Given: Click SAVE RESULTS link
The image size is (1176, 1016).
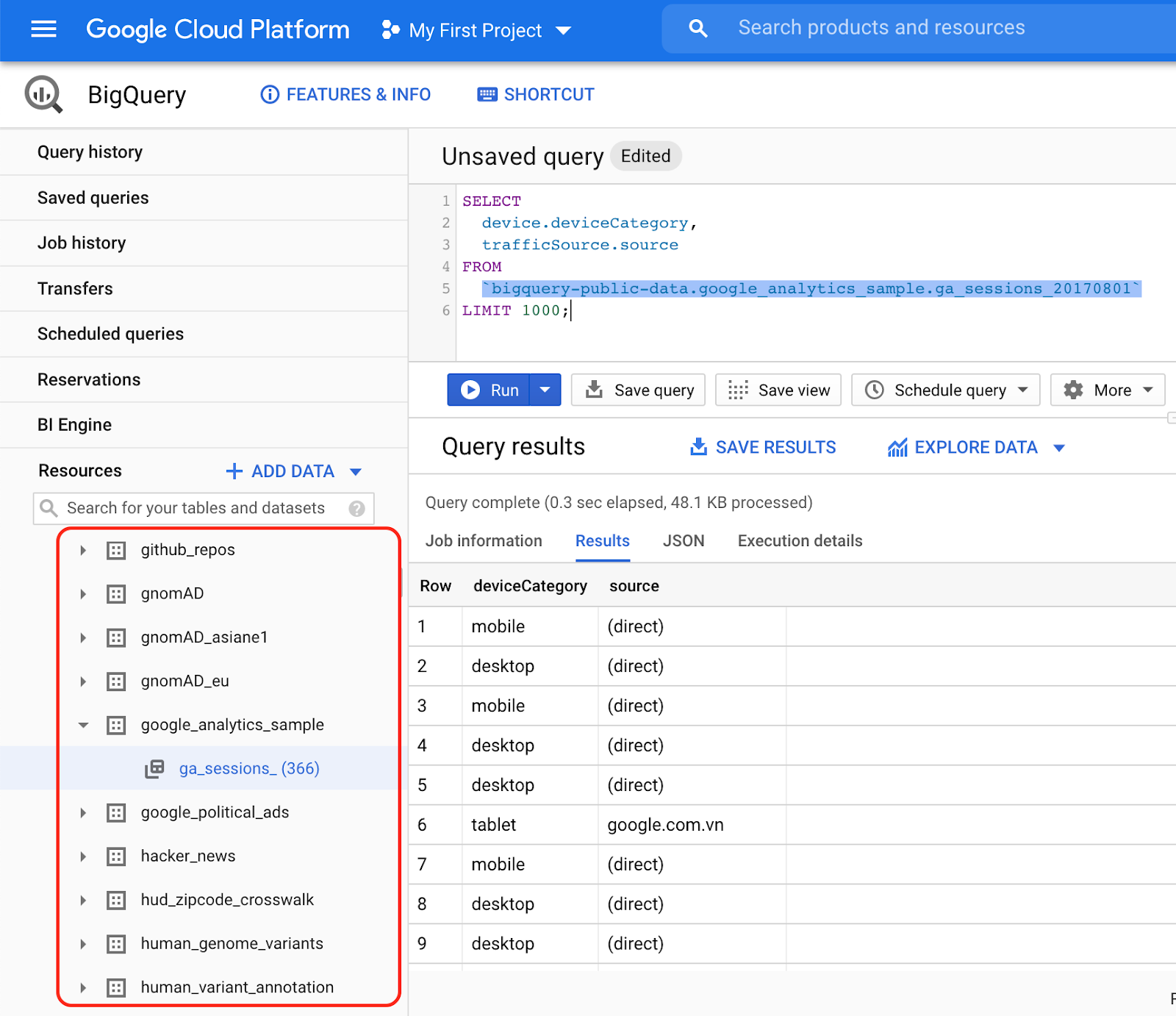Looking at the screenshot, I should [x=763, y=448].
